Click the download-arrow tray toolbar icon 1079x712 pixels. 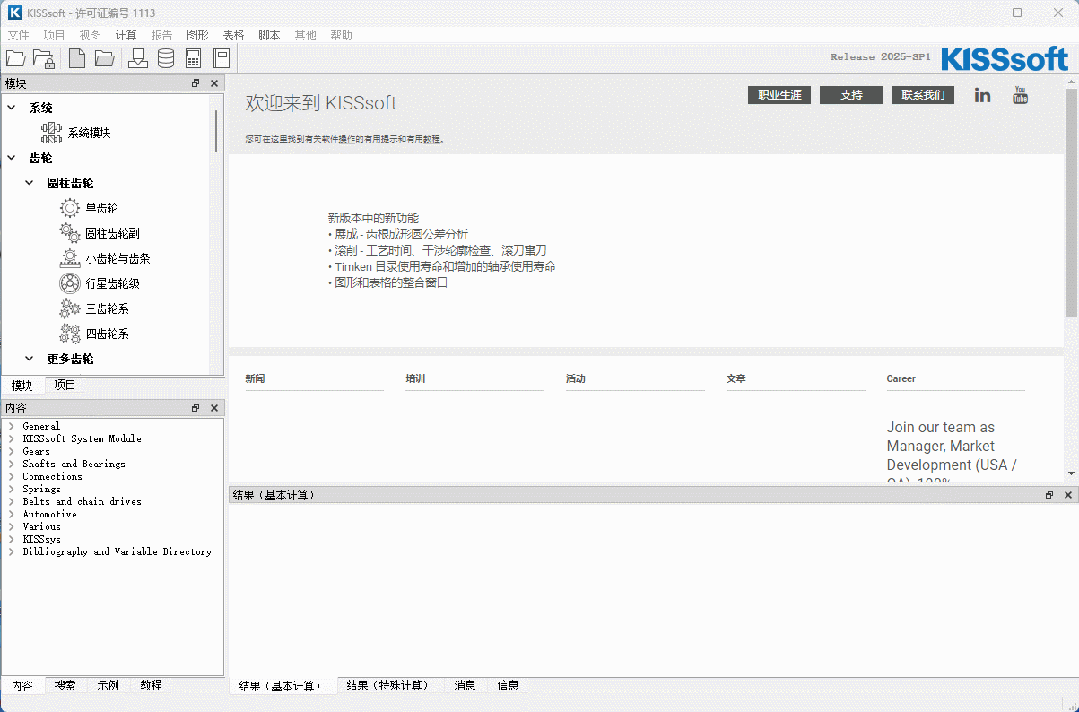138,58
